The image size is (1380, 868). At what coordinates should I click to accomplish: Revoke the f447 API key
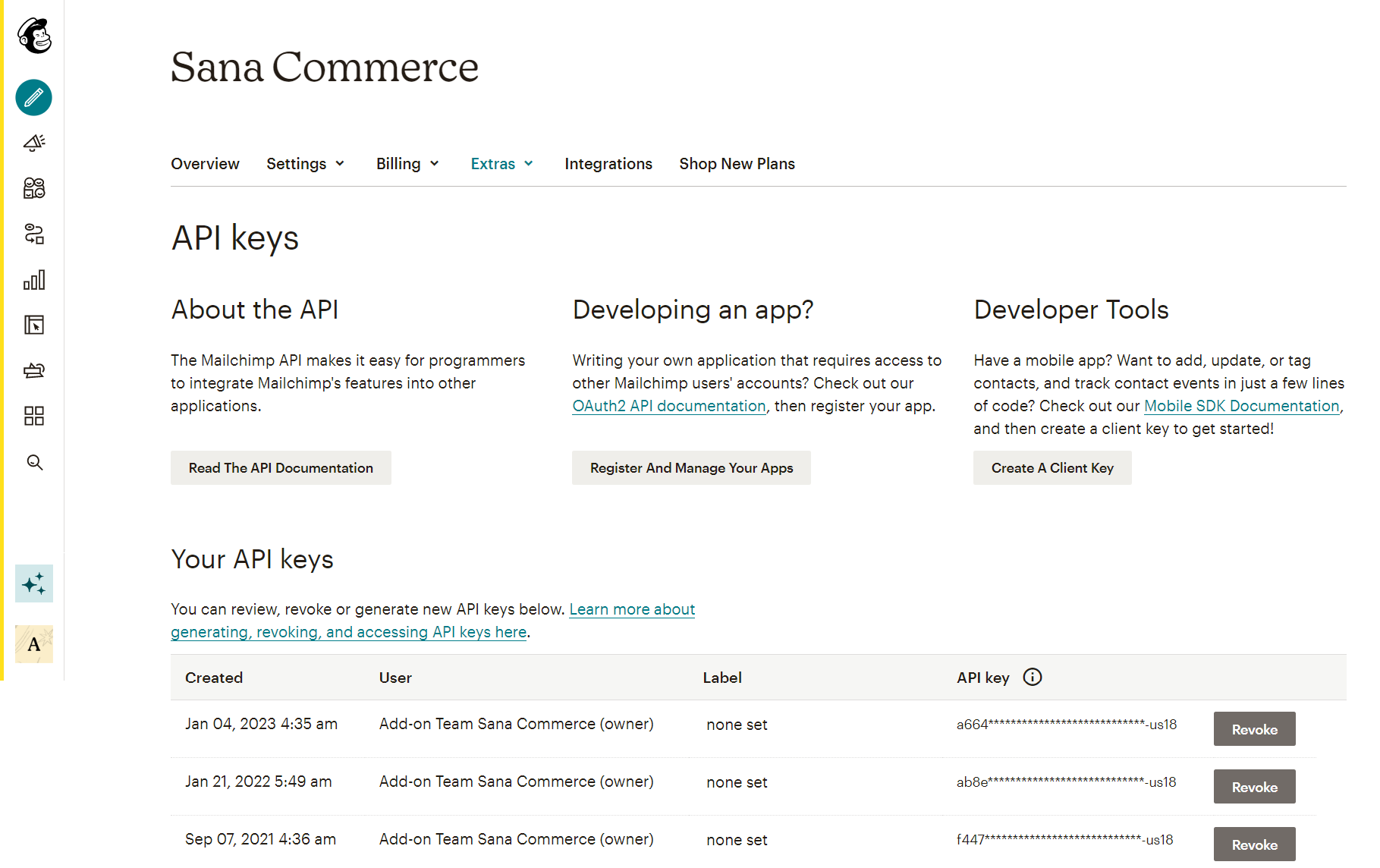(1254, 844)
